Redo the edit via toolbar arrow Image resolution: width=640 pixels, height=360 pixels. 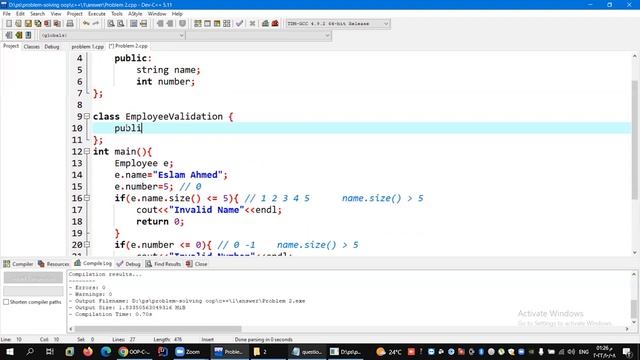[96, 24]
